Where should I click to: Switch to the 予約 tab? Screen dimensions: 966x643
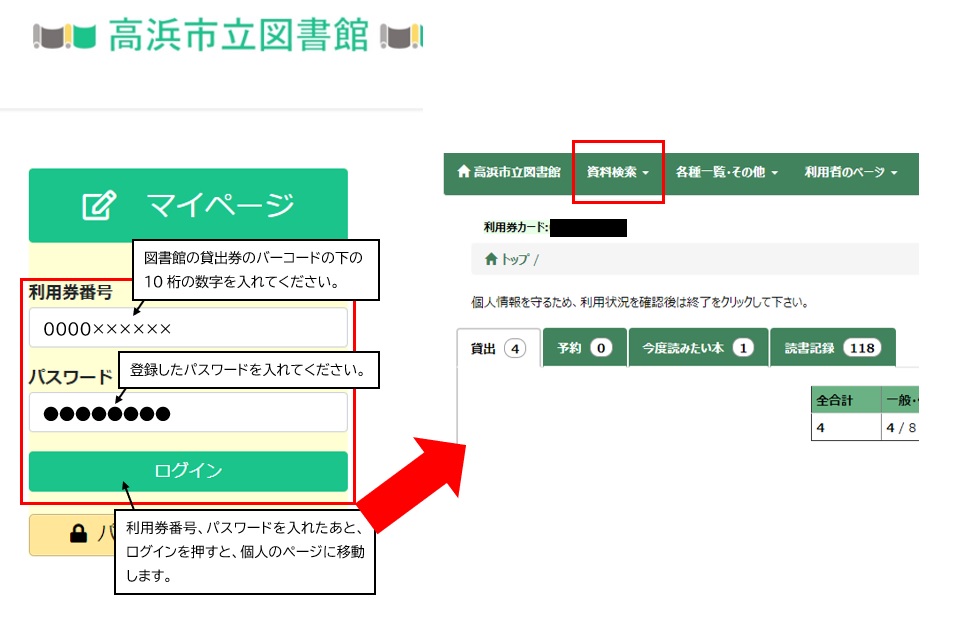[585, 348]
